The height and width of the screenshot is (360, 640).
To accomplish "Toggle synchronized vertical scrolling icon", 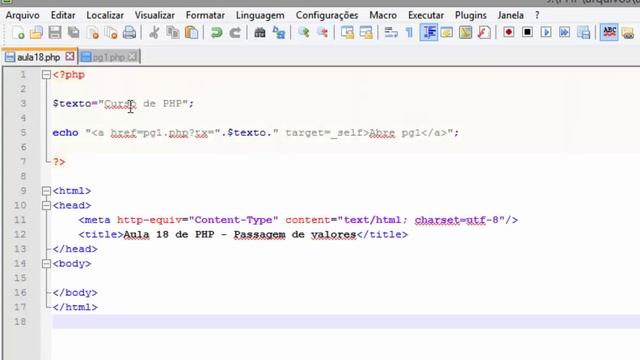I will click(x=347, y=32).
